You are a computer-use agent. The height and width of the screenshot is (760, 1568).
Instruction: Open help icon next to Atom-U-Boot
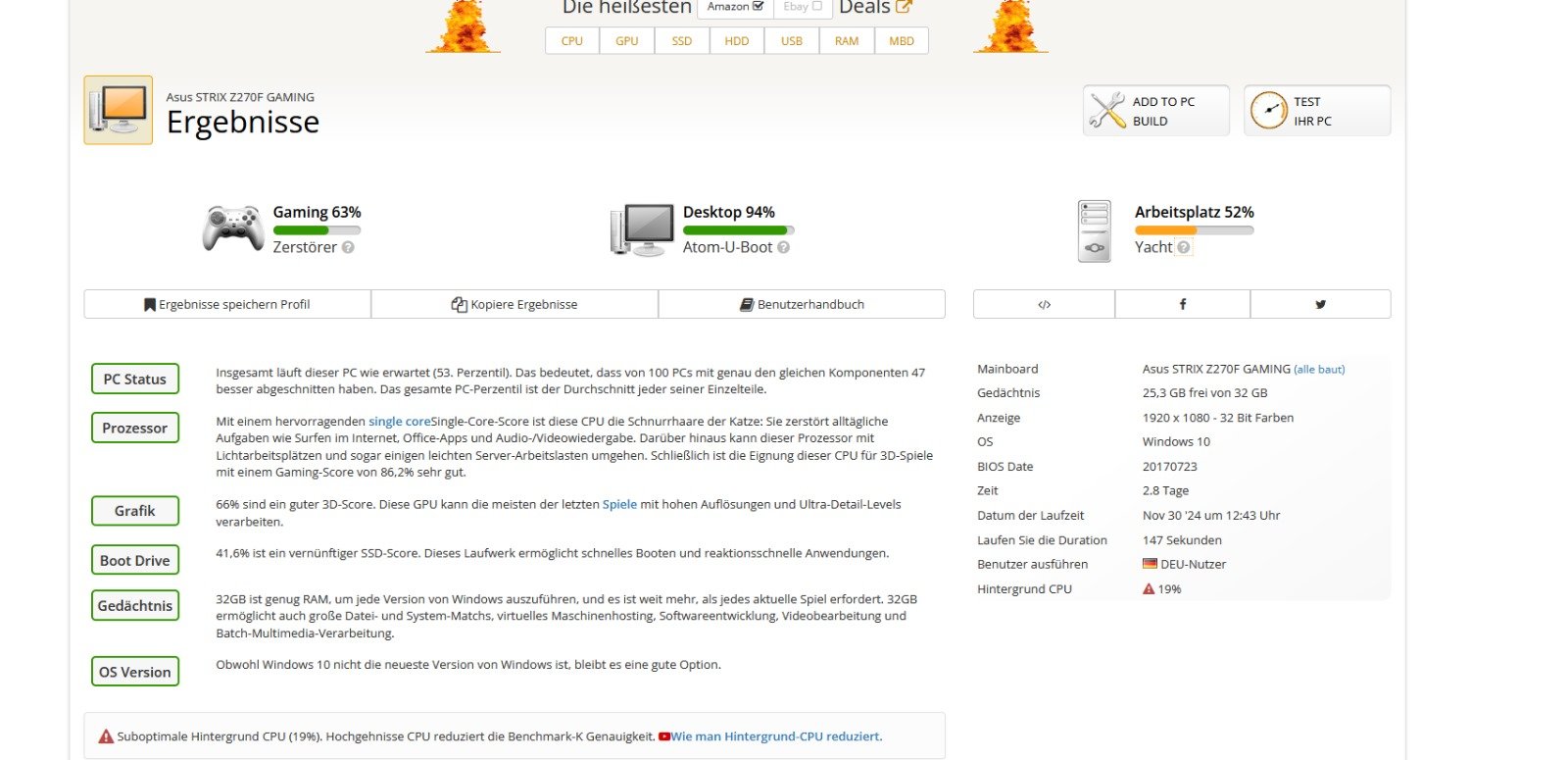coord(783,247)
